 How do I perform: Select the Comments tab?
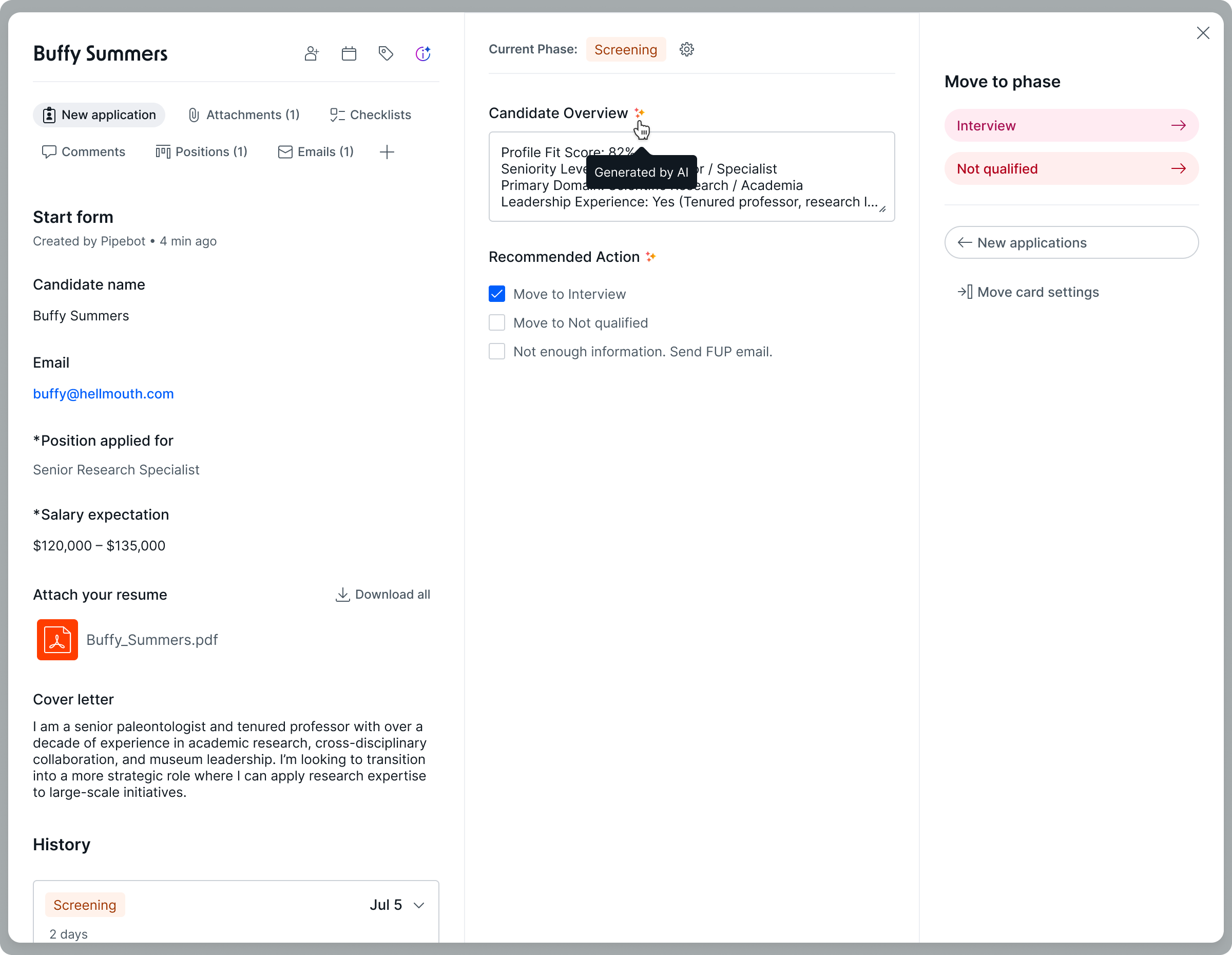pyautogui.click(x=84, y=151)
